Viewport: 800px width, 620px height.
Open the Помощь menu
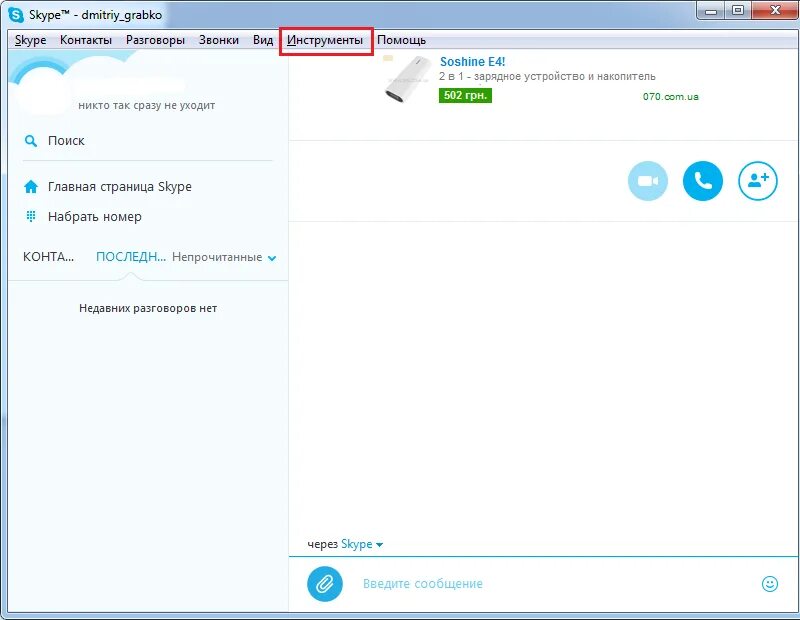click(x=402, y=40)
